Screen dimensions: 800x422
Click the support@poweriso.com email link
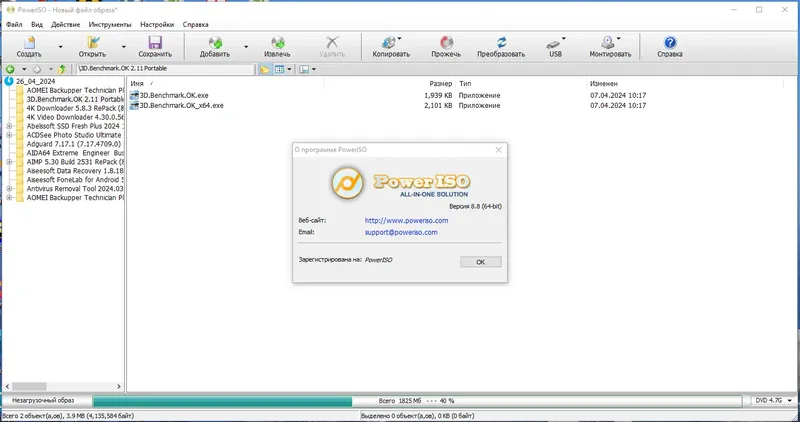(401, 232)
